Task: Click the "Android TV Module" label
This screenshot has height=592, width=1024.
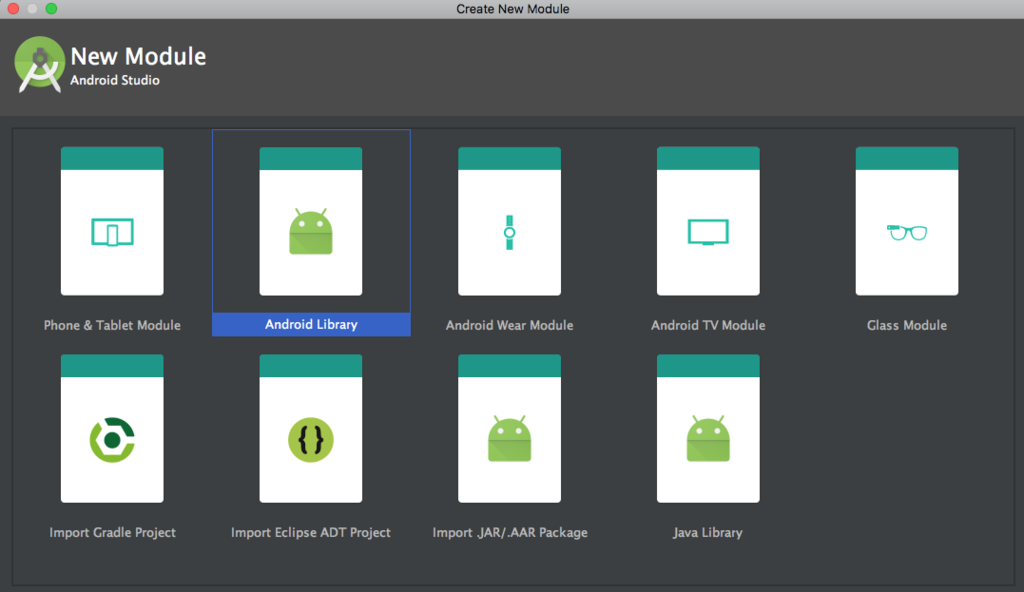Action: click(x=708, y=325)
